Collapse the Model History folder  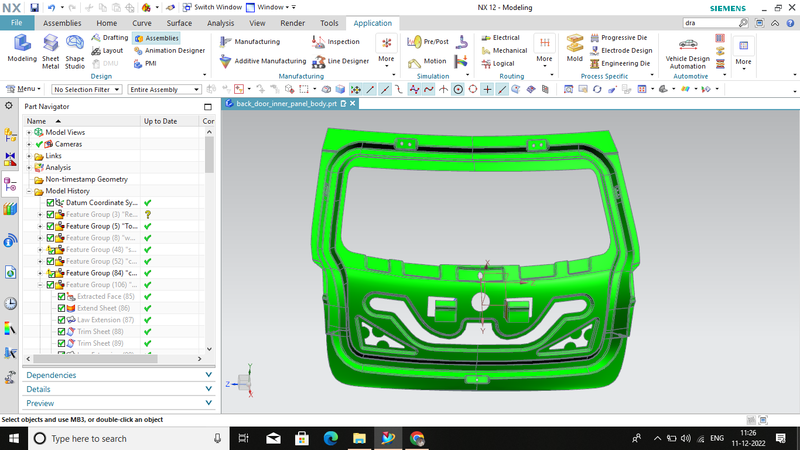tap(29, 191)
